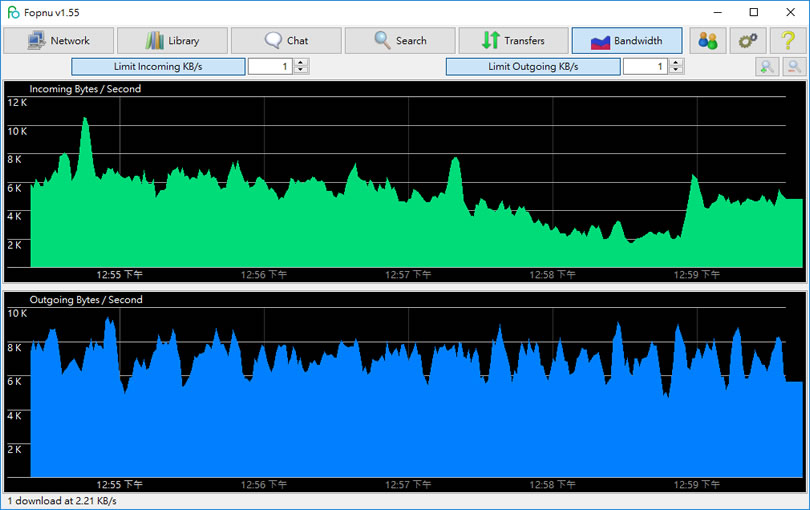Click the zoom in magnifier icon
The width and height of the screenshot is (810, 510).
[x=767, y=67]
